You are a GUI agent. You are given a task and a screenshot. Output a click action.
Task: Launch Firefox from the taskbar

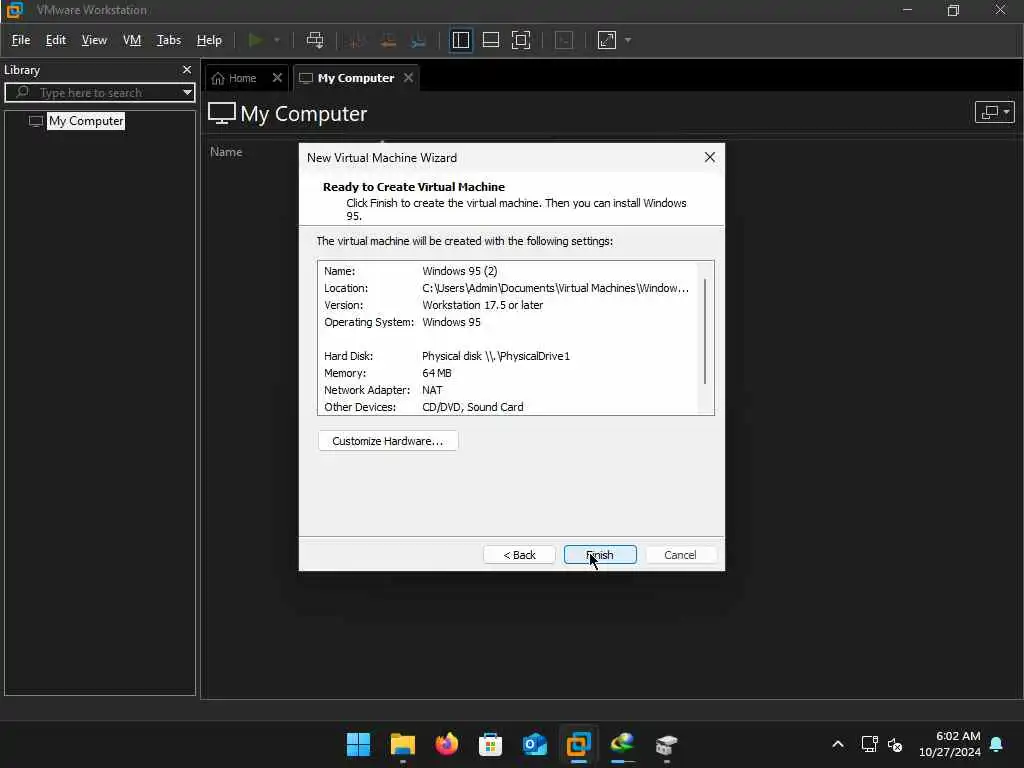[x=447, y=744]
